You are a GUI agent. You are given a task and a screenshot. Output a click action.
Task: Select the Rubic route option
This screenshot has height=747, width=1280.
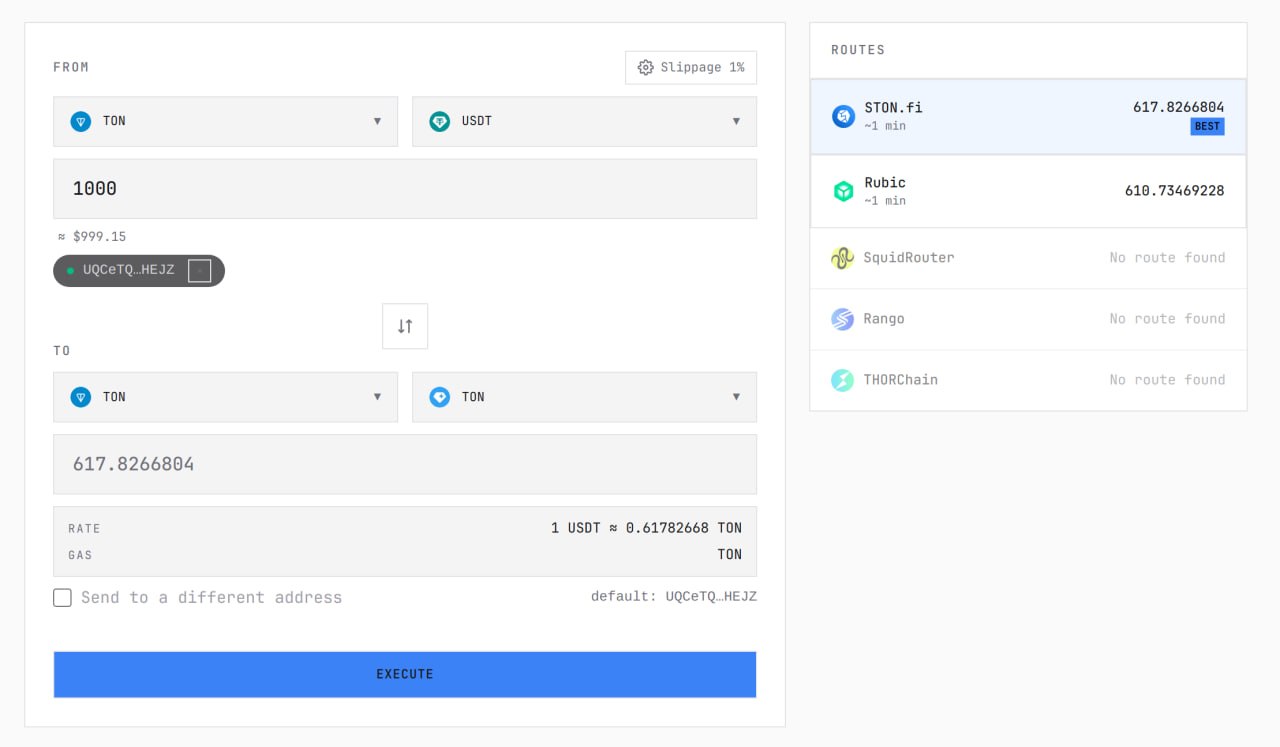click(1028, 191)
